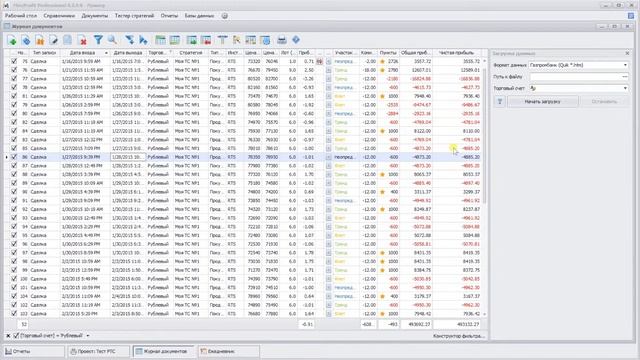This screenshot has height=360, width=640.
Task: Click the table with blue badge icon
Action: [x=265, y=40]
